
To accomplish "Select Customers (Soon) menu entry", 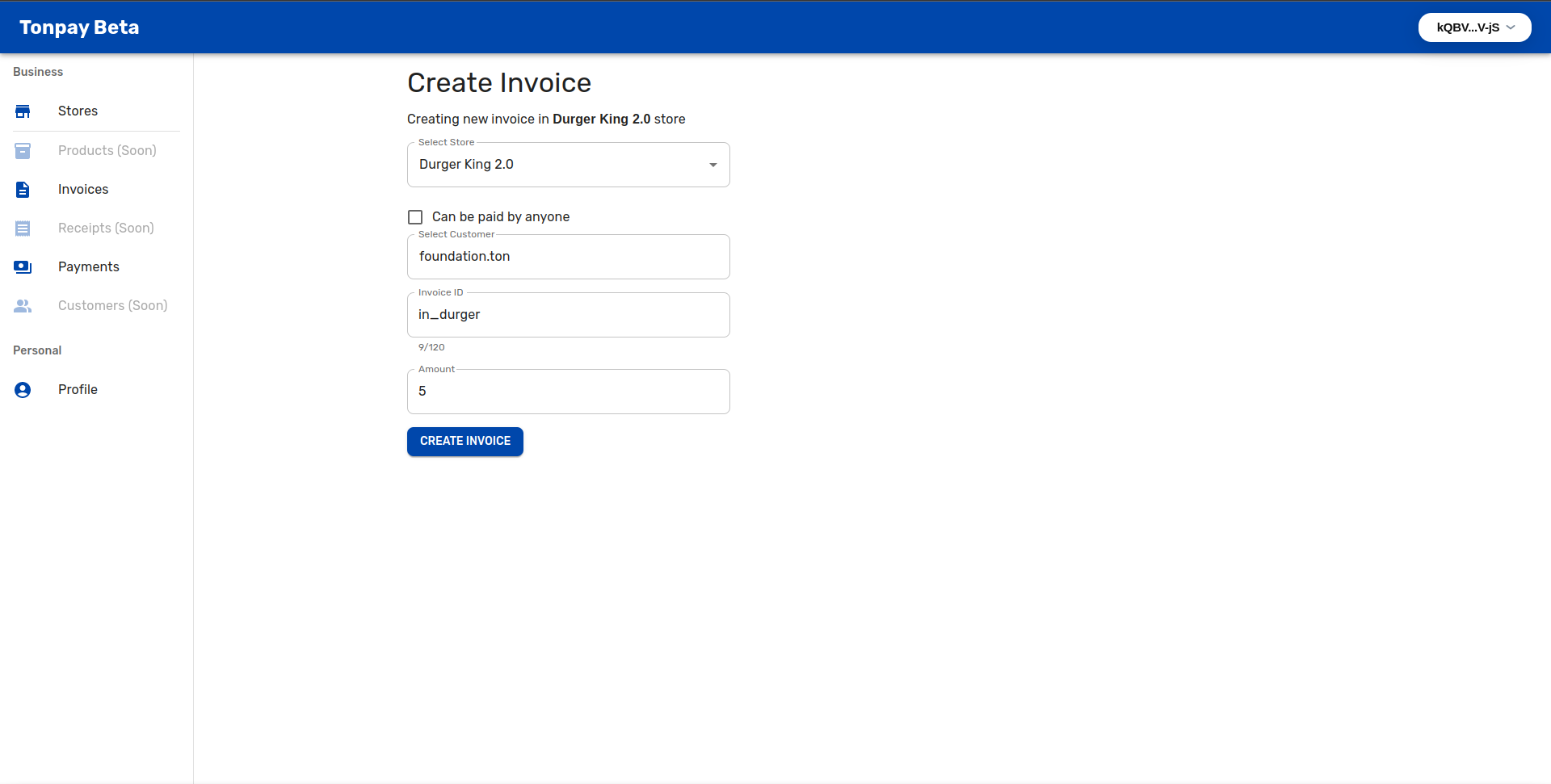I will [x=96, y=305].
